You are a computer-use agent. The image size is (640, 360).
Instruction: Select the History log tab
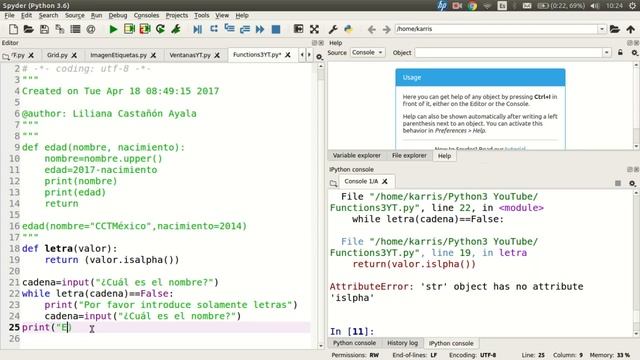402,343
